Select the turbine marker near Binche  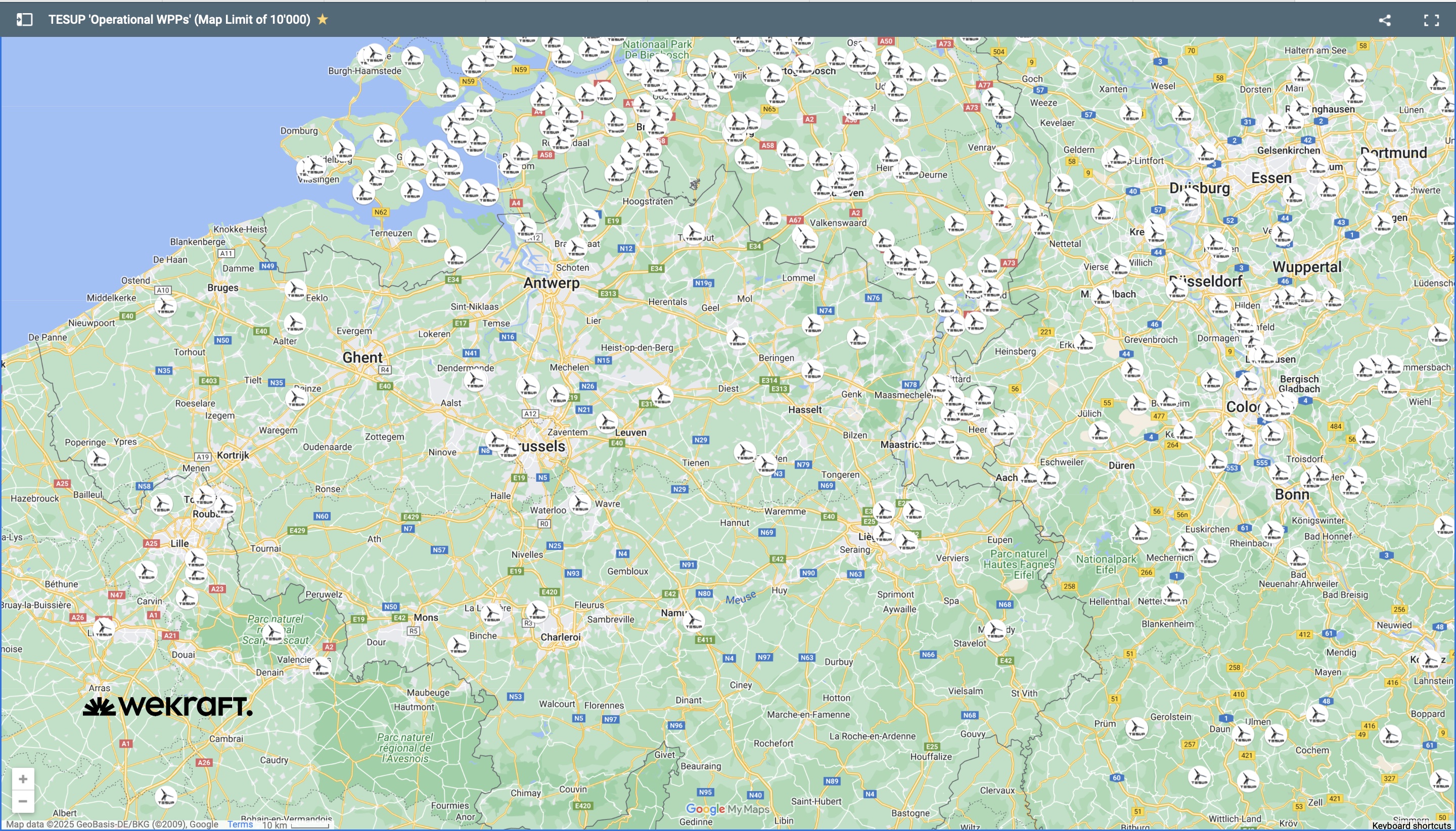tap(458, 645)
